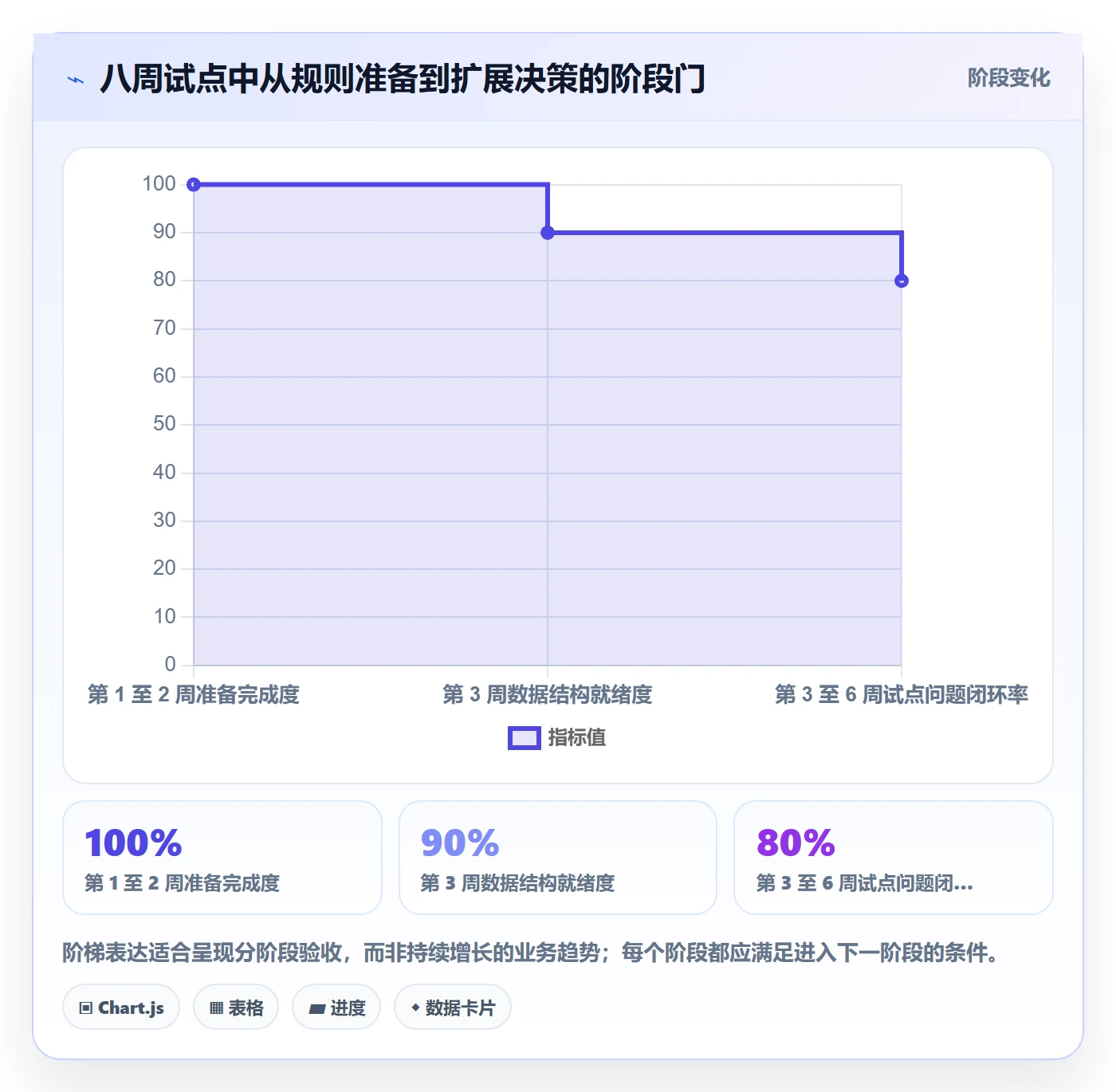Click the grid icon in 表格 tag

click(x=216, y=1008)
